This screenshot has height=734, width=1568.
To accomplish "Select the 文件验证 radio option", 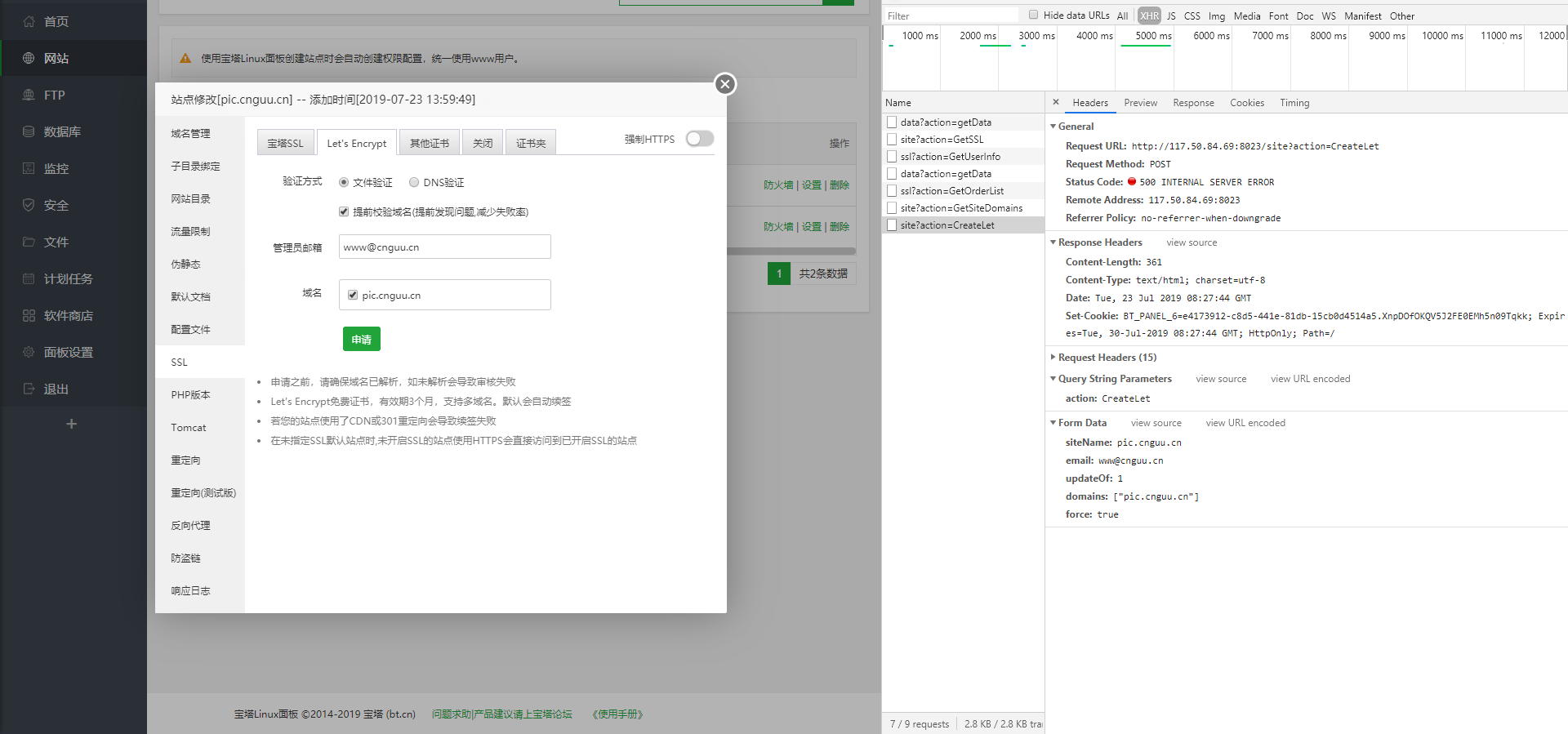I will (344, 183).
